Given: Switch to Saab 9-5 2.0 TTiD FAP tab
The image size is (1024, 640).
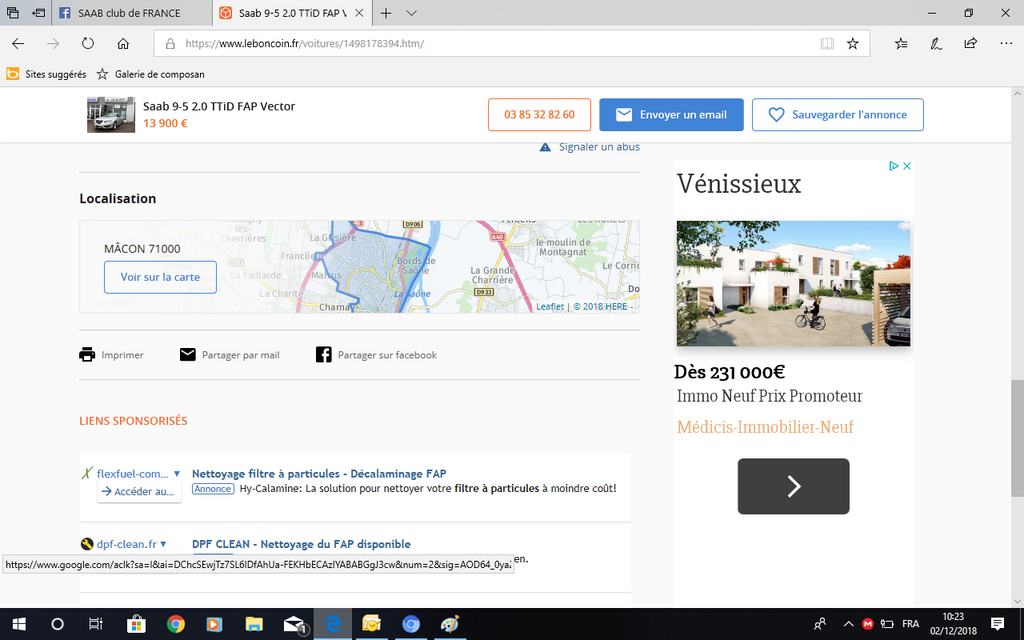Looking at the screenshot, I should 293,13.
